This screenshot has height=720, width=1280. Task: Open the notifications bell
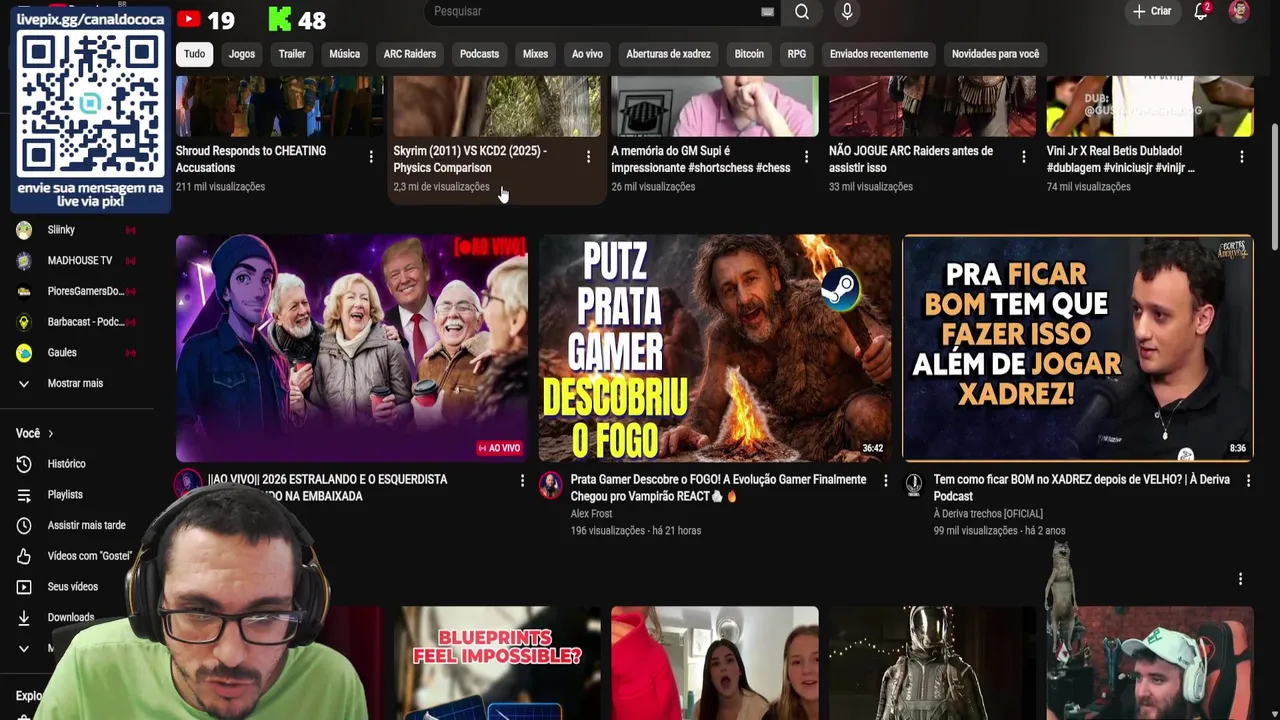coord(1202,12)
